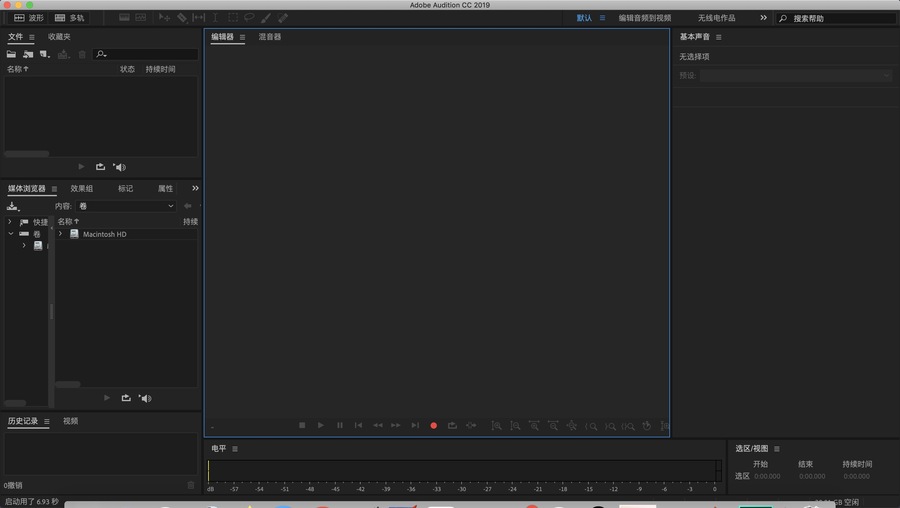Click move playhead to previous button
The height and width of the screenshot is (508, 900).
[358, 425]
